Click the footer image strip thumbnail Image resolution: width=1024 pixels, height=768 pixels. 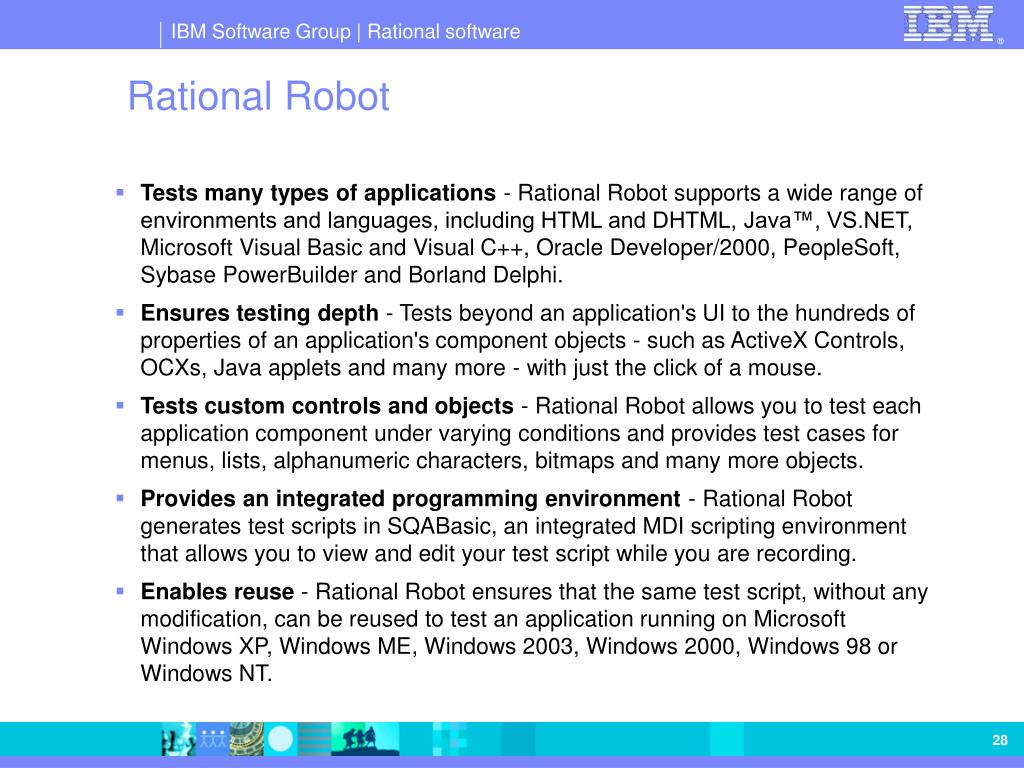point(280,739)
